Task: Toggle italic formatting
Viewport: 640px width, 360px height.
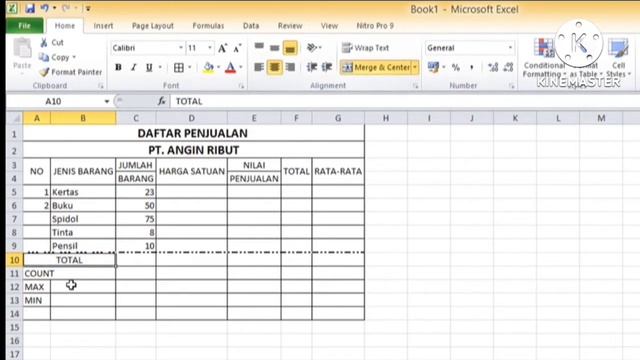Action: click(133, 67)
